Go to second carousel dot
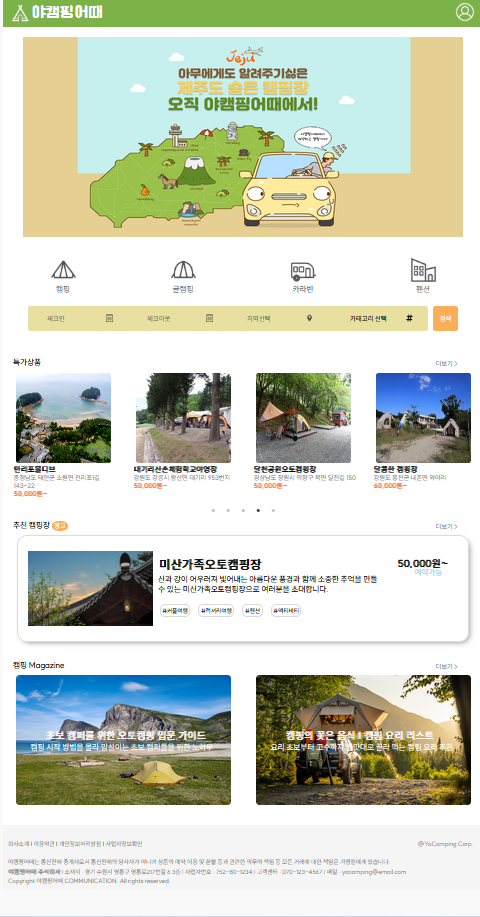 click(228, 510)
